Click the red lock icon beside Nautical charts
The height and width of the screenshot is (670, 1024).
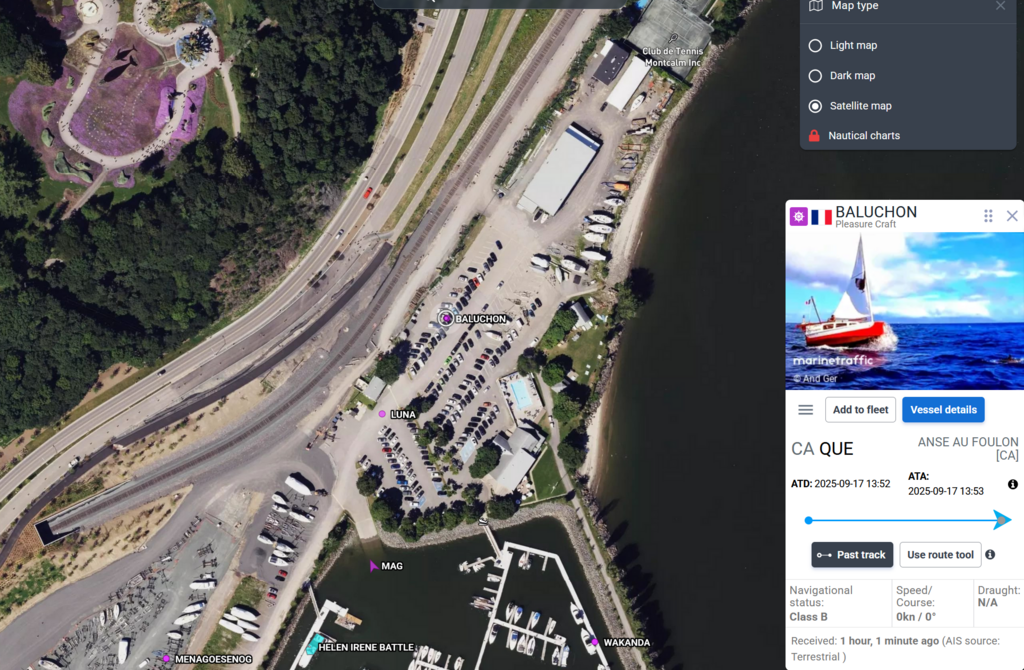tap(814, 136)
